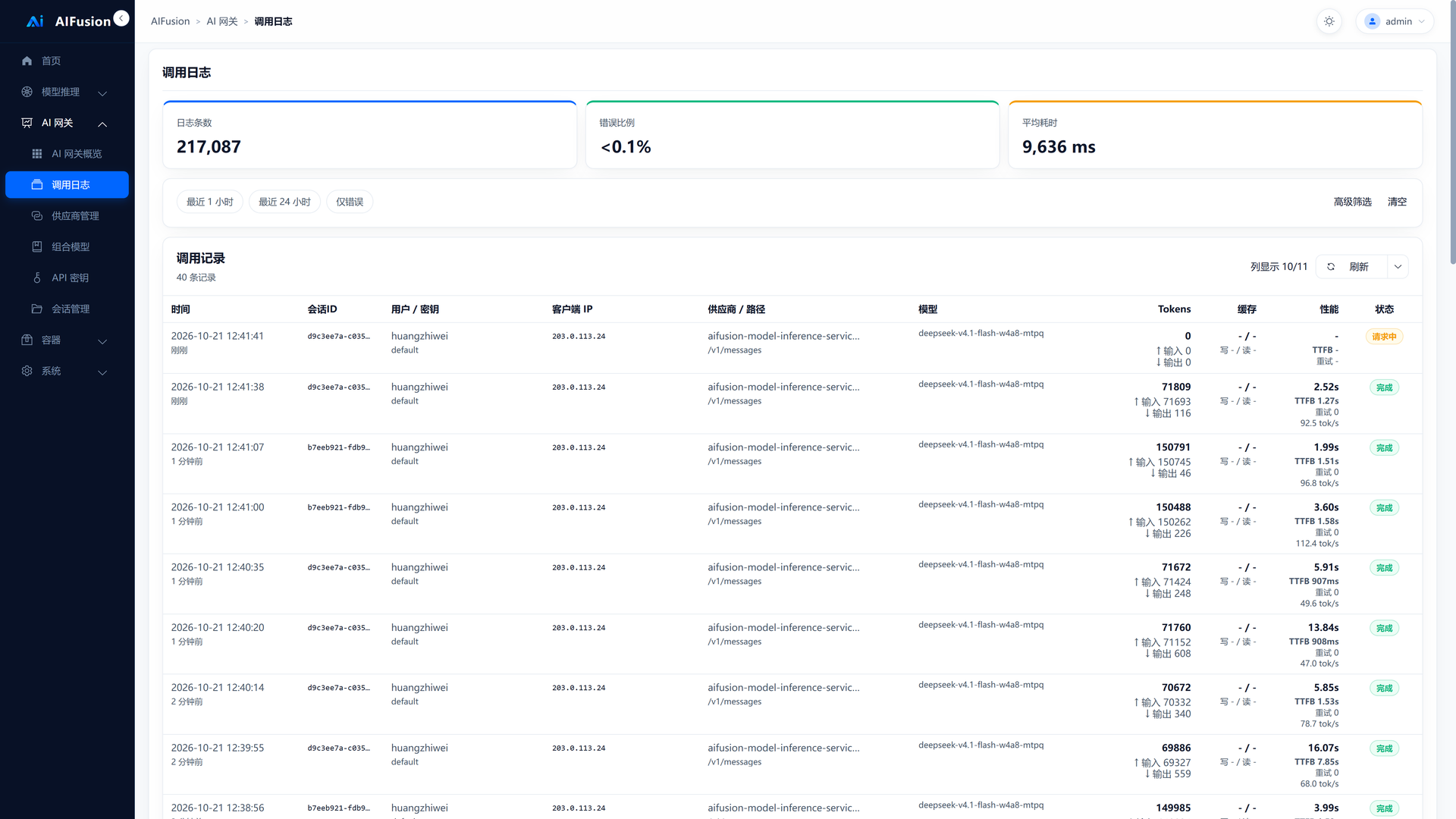Filter logs to 最近 24 小时
The image size is (1456, 819).
(x=284, y=202)
